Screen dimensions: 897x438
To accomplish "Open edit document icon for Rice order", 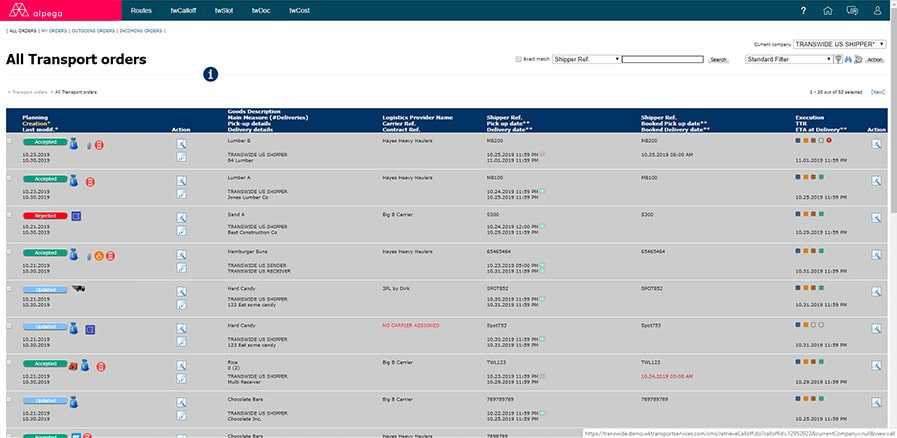I will click(x=181, y=379).
